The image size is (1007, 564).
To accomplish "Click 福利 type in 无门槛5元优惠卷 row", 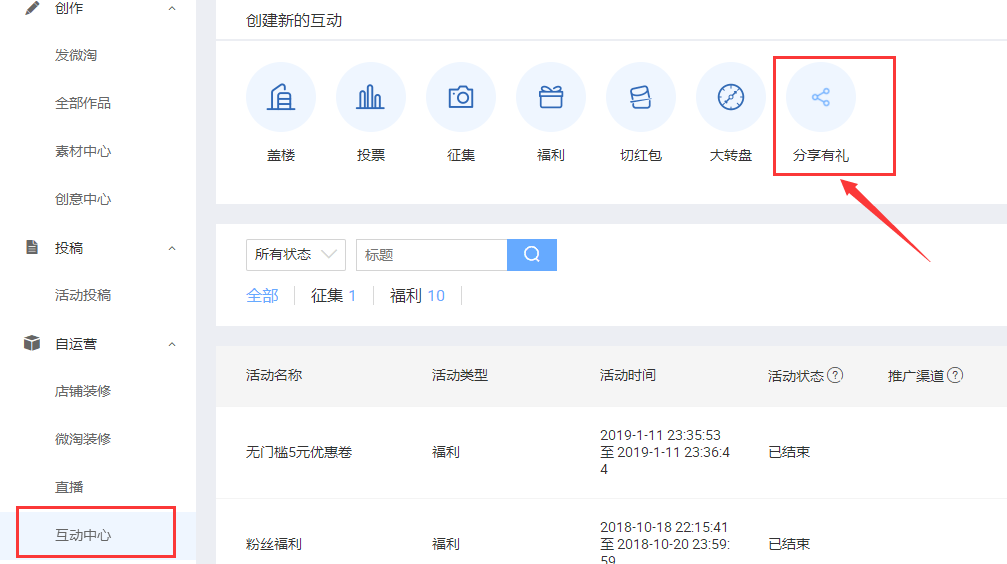I will (446, 452).
